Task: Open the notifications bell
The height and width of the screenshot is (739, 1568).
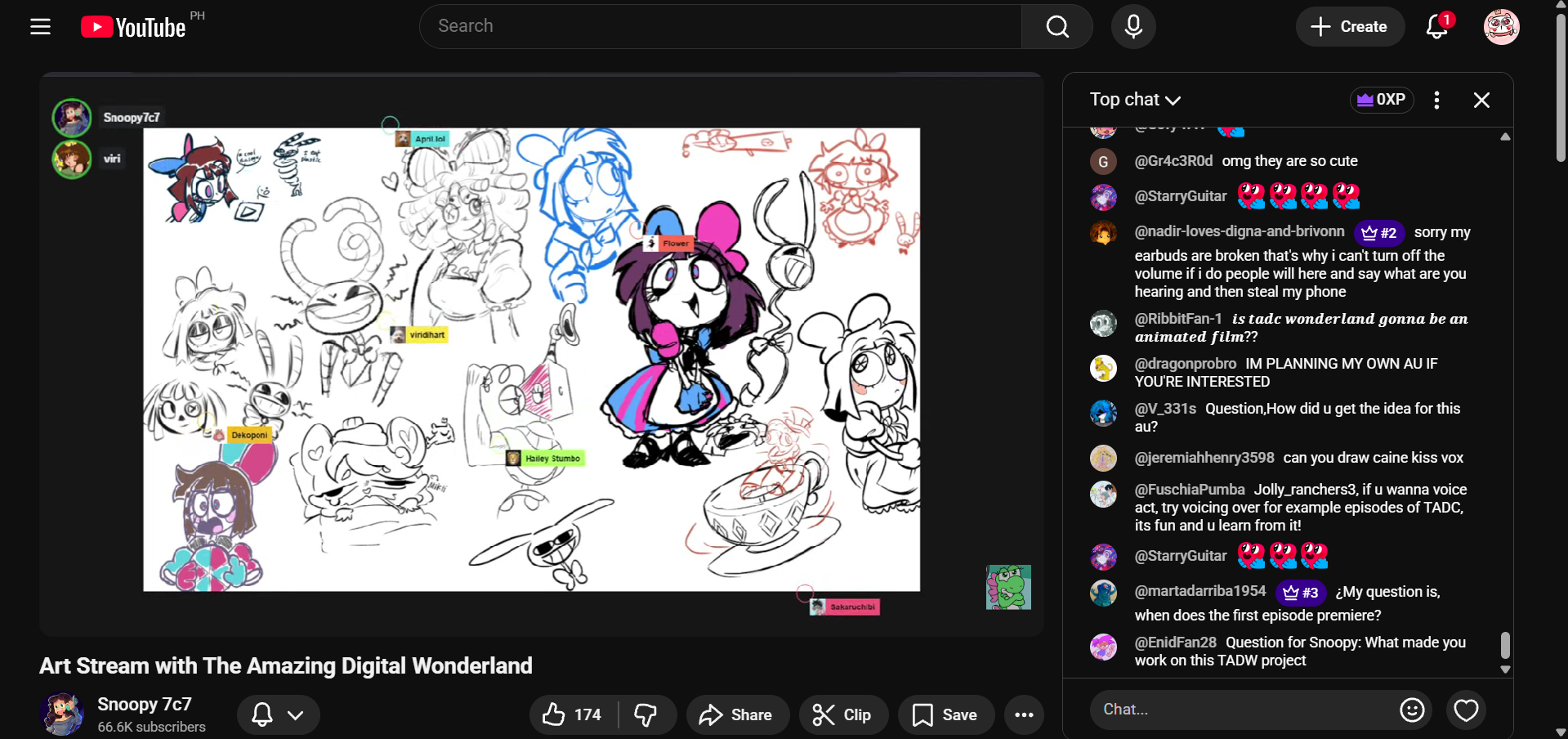Action: pos(1436,27)
